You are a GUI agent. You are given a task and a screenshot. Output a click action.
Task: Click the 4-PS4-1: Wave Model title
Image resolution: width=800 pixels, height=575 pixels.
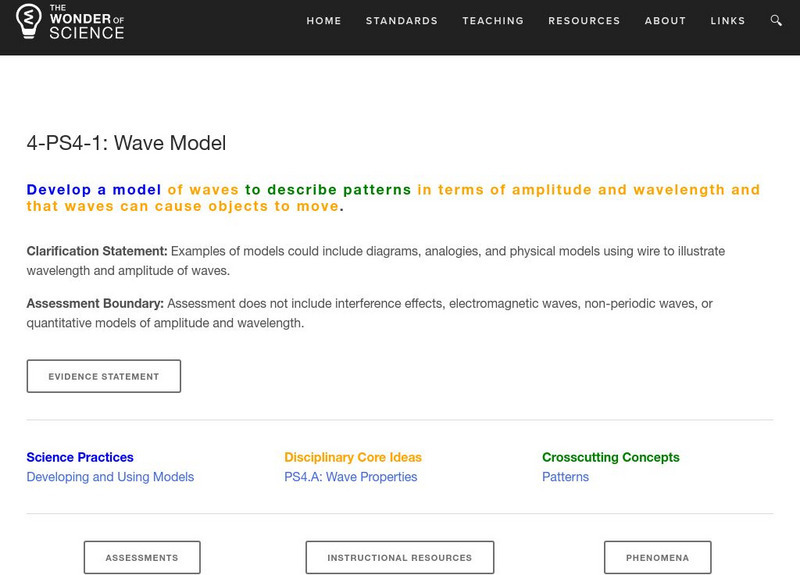(126, 143)
